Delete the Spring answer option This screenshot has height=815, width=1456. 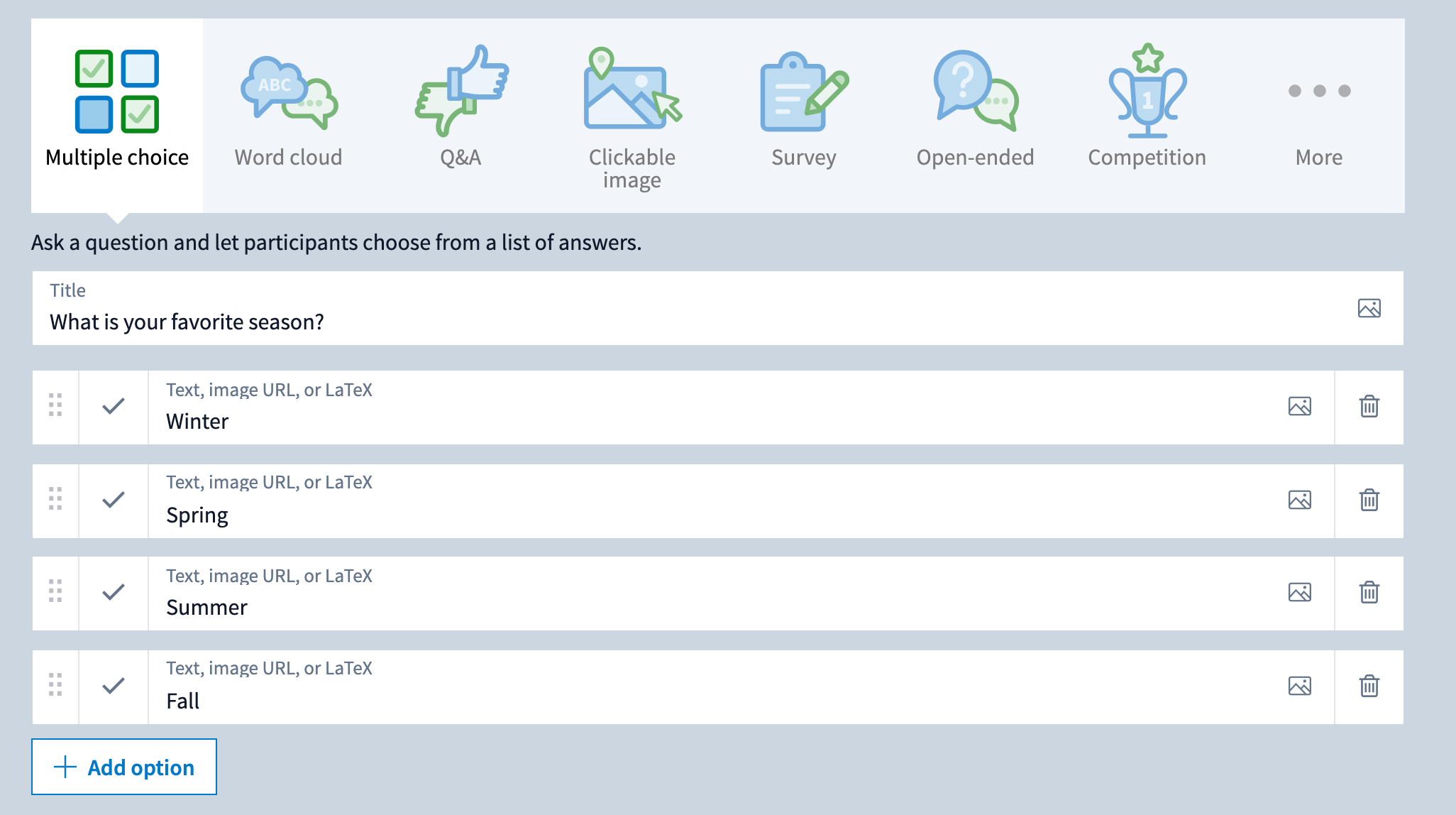[x=1369, y=501]
